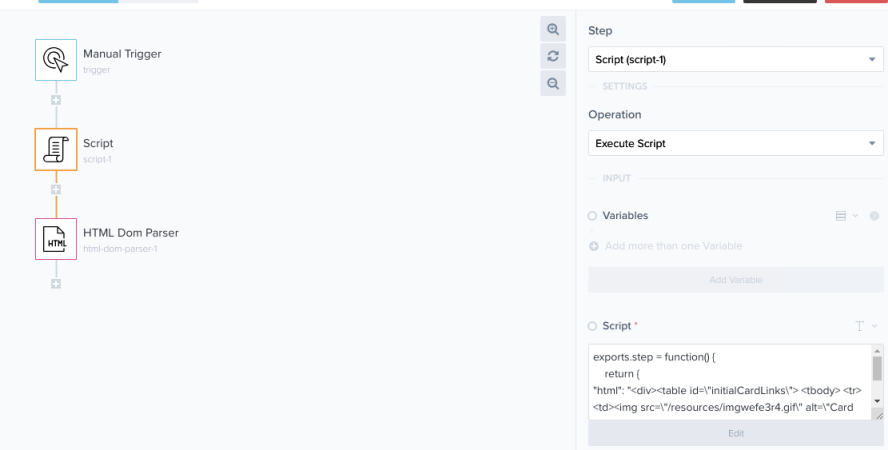Add a step after HTML Dom Parser

pyautogui.click(x=56, y=284)
